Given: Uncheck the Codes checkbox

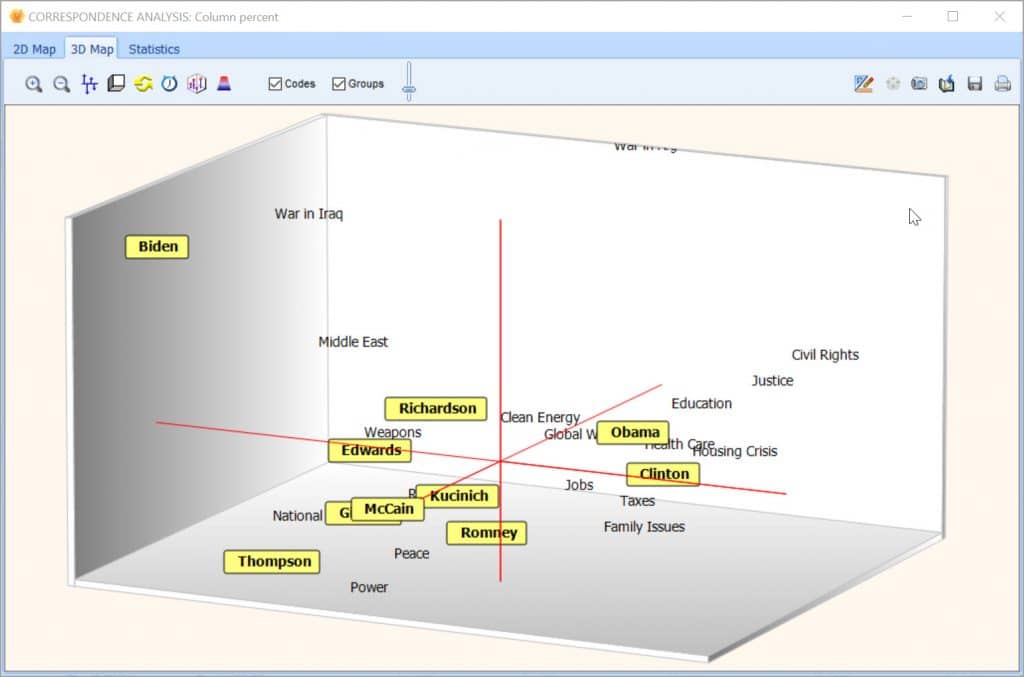Looking at the screenshot, I should [276, 84].
